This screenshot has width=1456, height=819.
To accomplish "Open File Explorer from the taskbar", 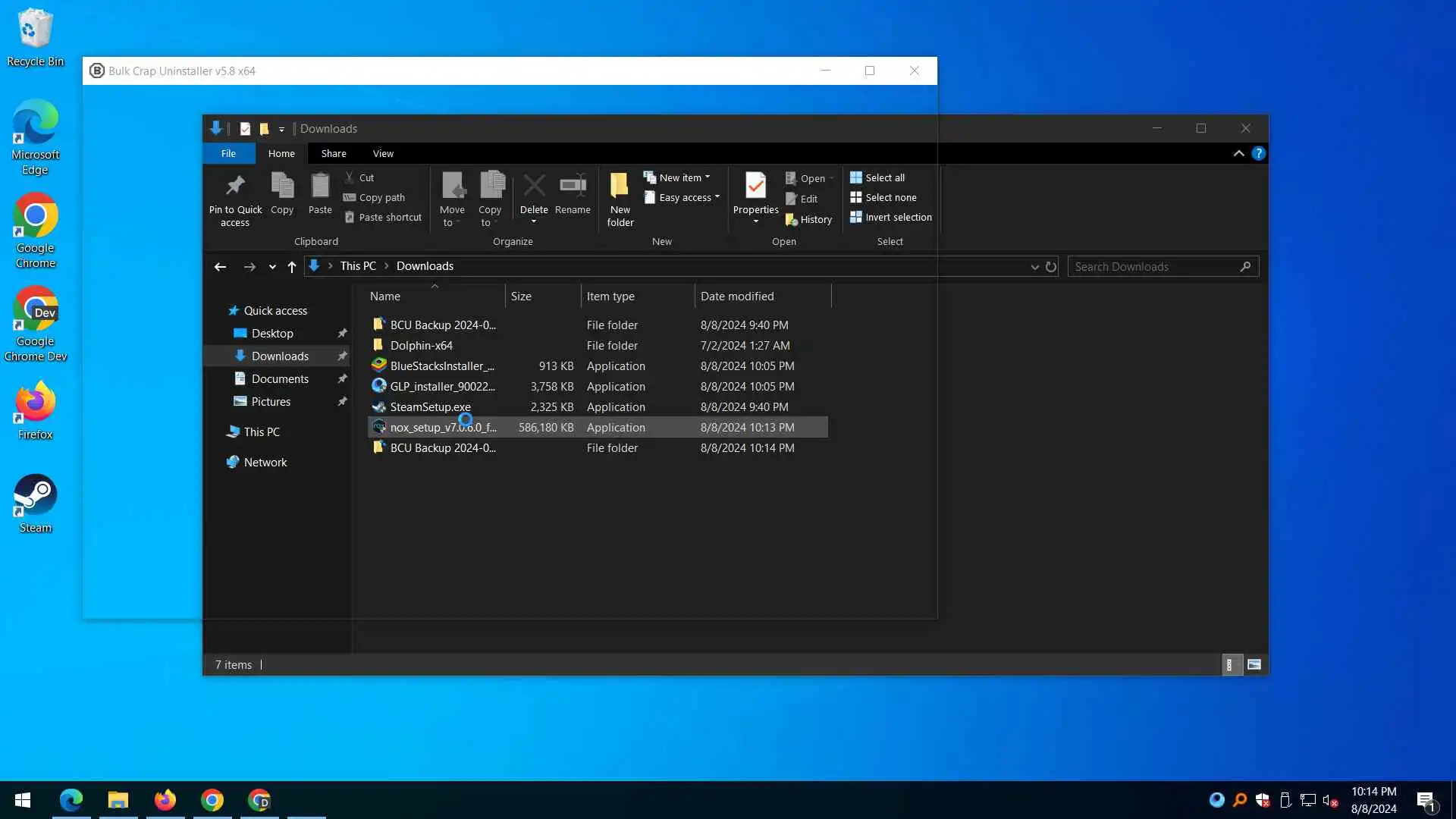I will pyautogui.click(x=118, y=800).
